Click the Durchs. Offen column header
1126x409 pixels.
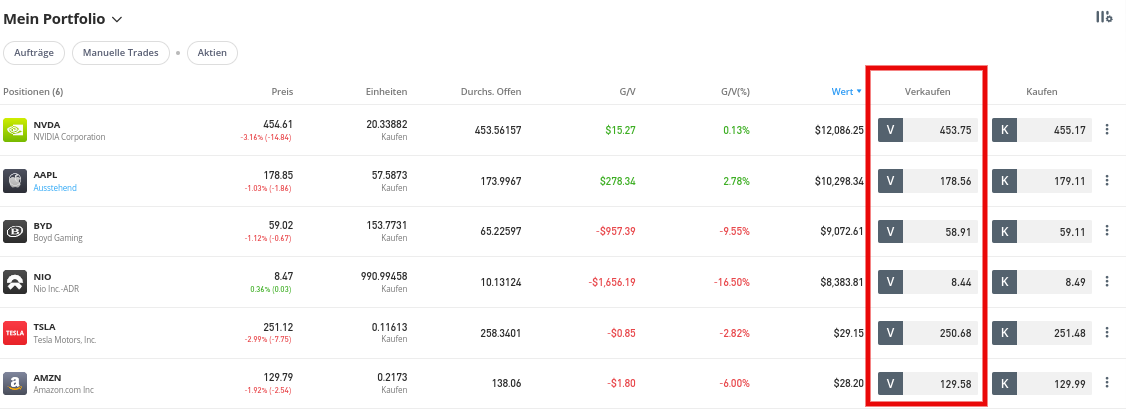[491, 92]
